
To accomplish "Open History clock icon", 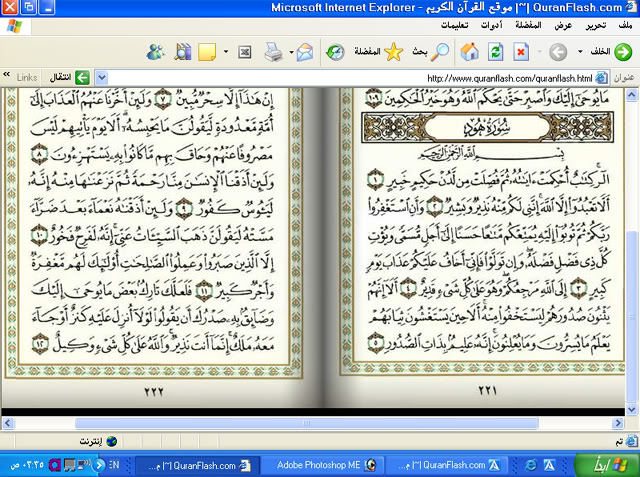I will 335,52.
